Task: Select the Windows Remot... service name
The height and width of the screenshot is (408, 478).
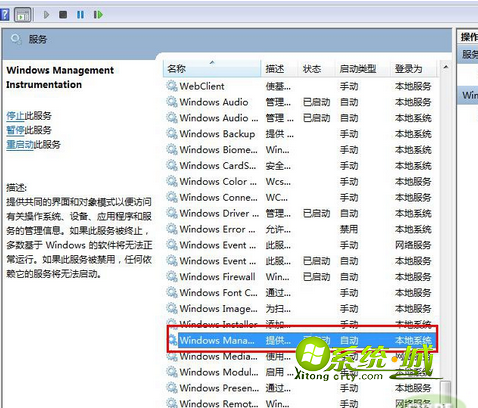Action: pos(219,403)
